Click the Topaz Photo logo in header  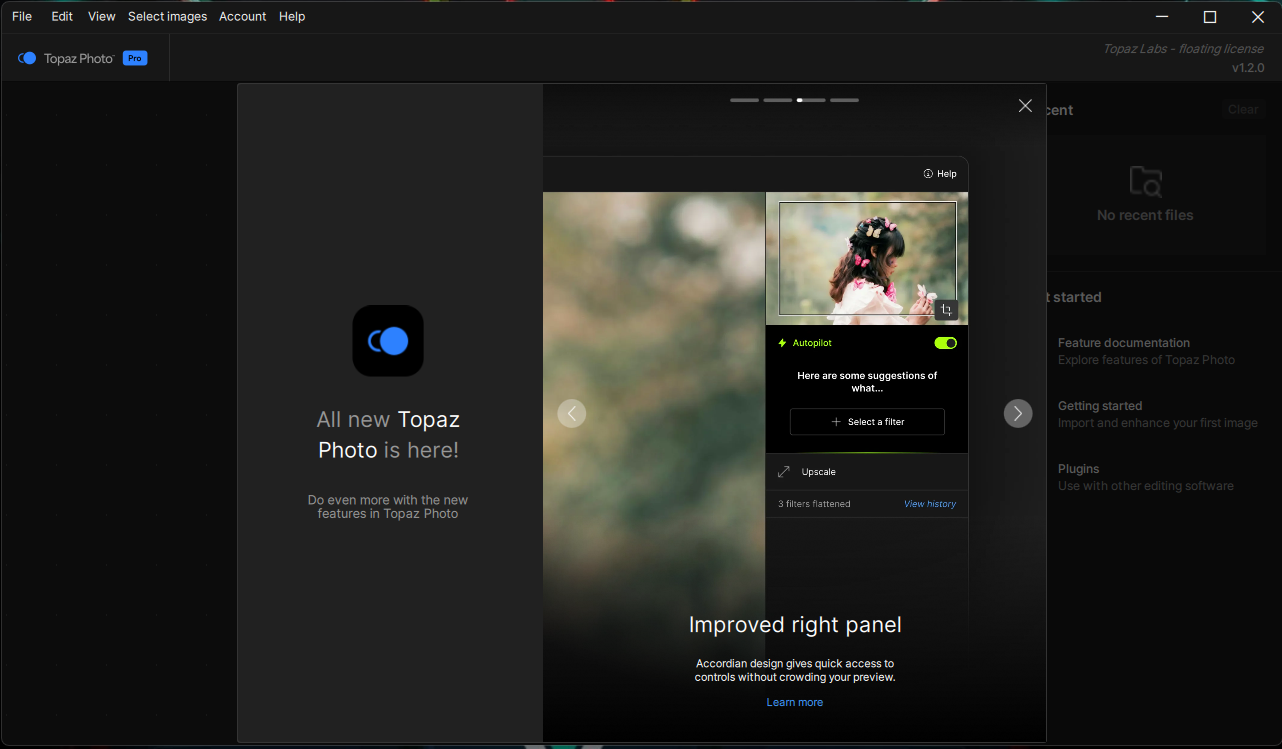tap(66, 58)
